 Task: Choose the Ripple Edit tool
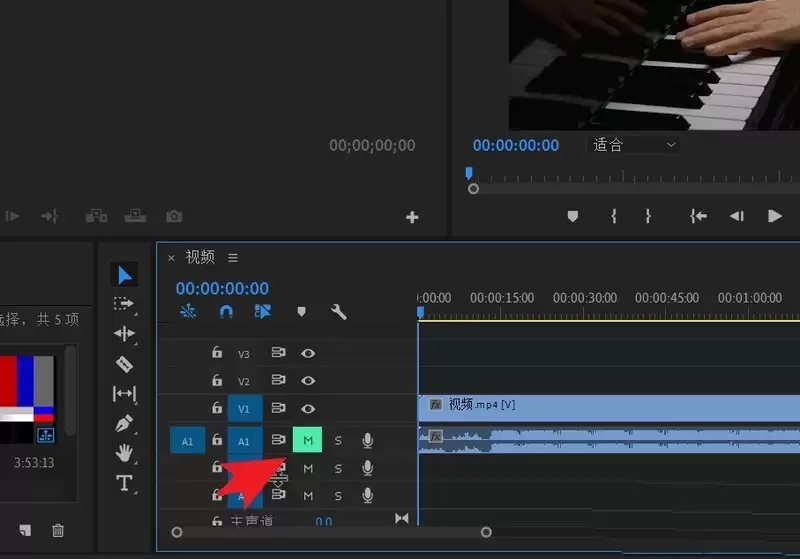point(124,333)
